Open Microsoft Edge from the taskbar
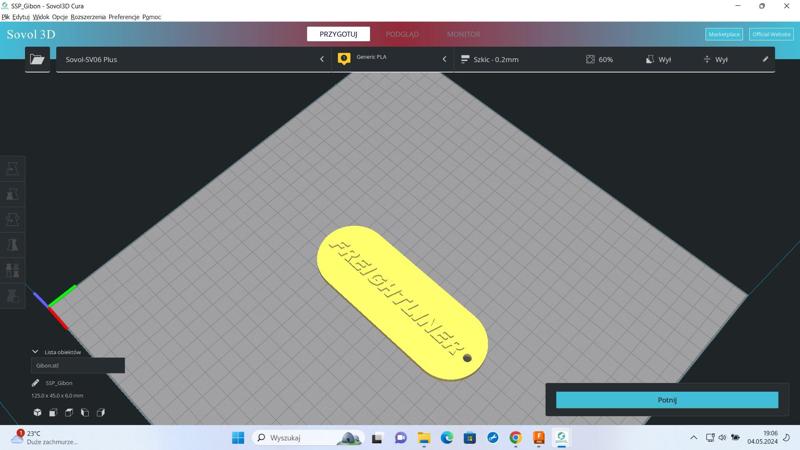Screen dimensions: 800x450 click(446, 438)
